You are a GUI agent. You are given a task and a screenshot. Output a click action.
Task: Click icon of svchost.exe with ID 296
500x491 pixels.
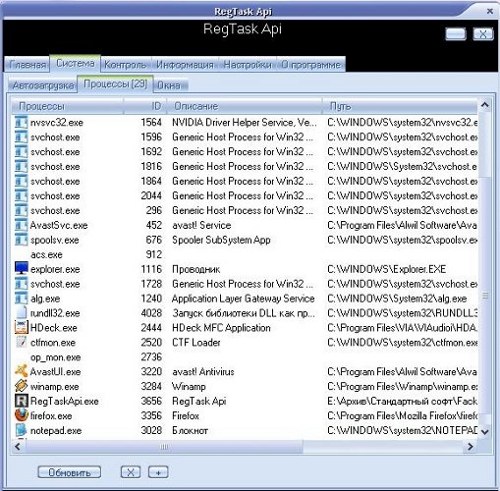click(21, 210)
